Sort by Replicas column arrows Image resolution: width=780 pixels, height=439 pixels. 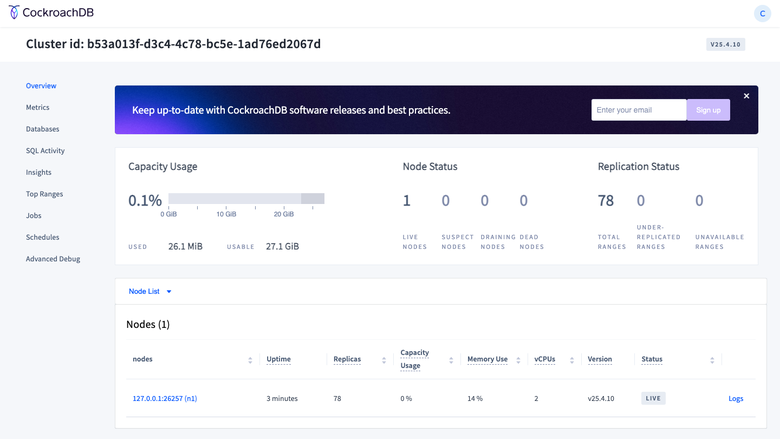(384, 360)
